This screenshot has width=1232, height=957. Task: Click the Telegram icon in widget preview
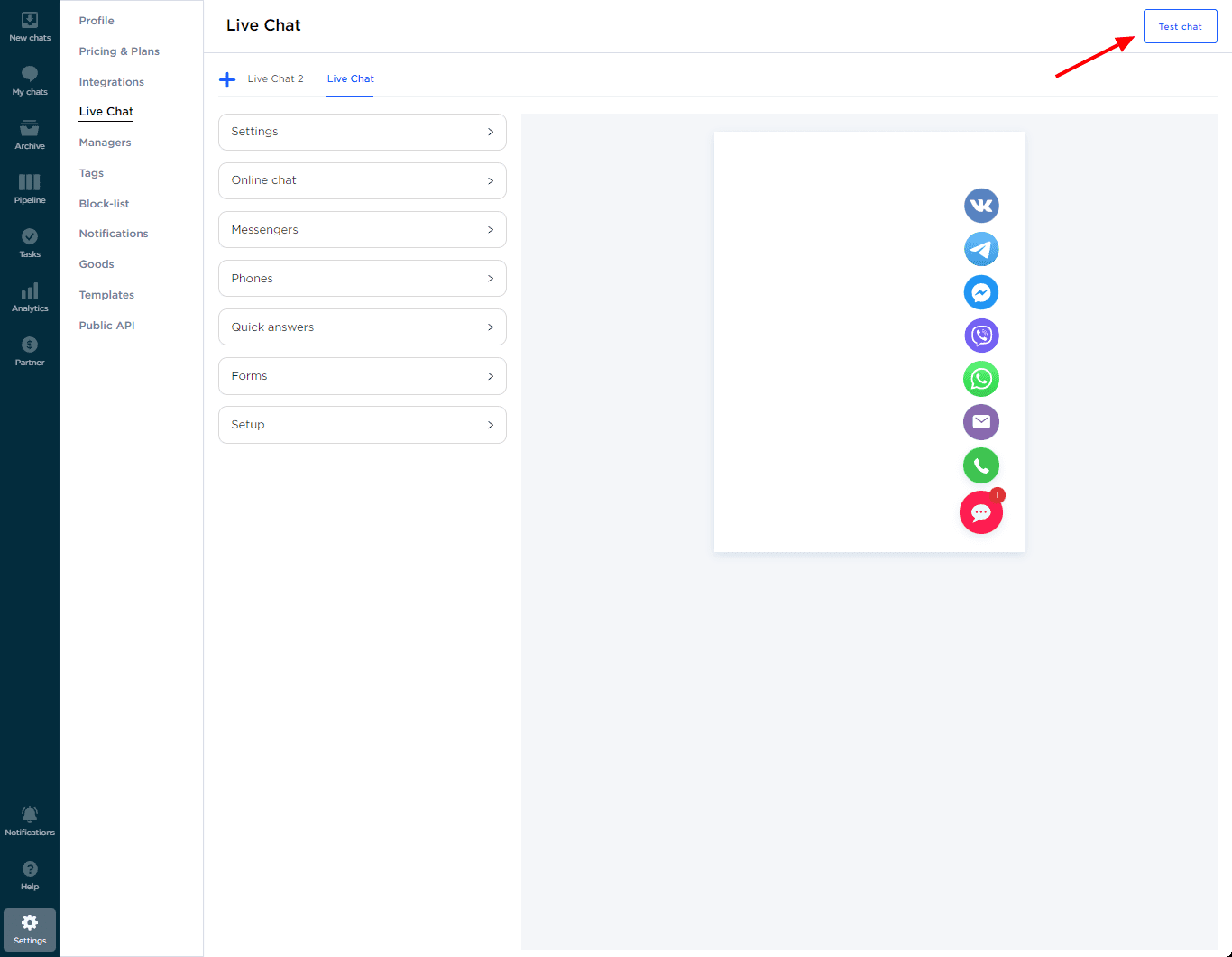tap(981, 249)
